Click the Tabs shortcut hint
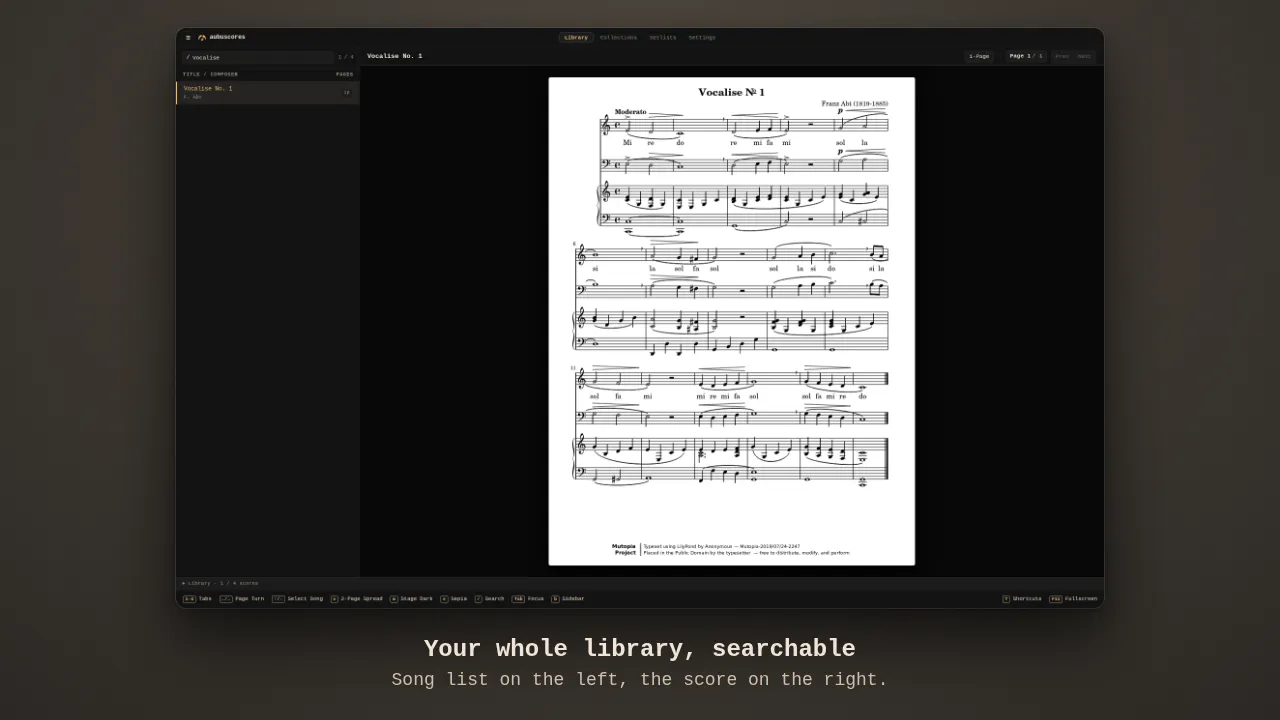Image resolution: width=1280 pixels, height=720 pixels. click(x=197, y=599)
